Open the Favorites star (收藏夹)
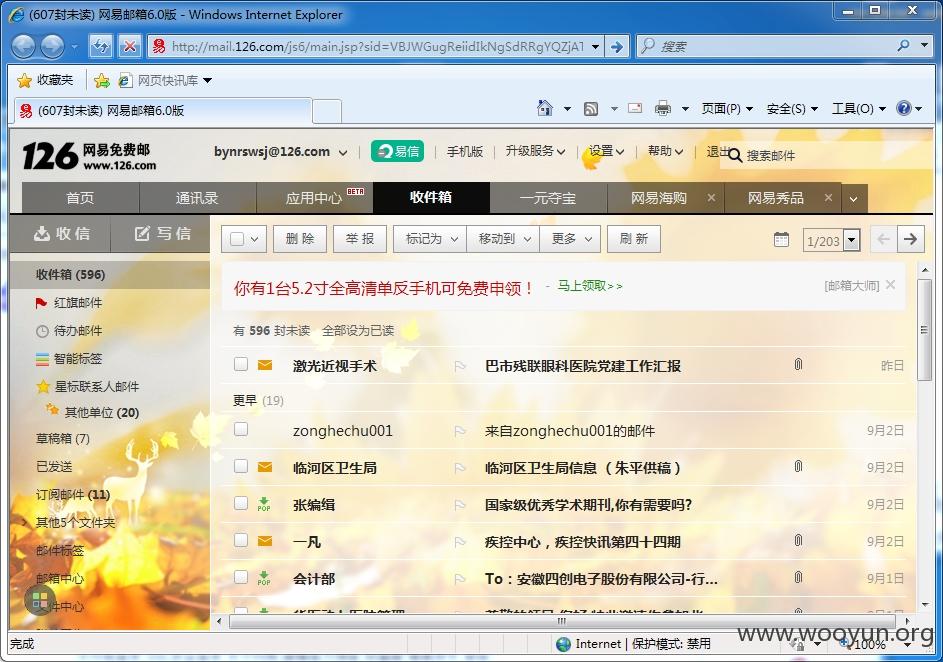Image resolution: width=943 pixels, height=662 pixels. coord(45,80)
